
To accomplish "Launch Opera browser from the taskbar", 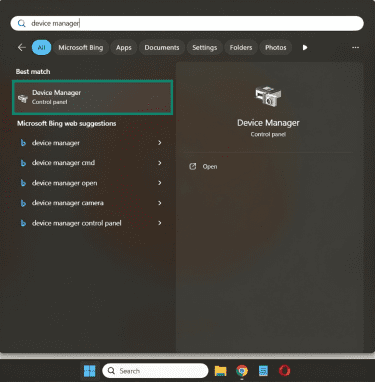I will tap(284, 371).
